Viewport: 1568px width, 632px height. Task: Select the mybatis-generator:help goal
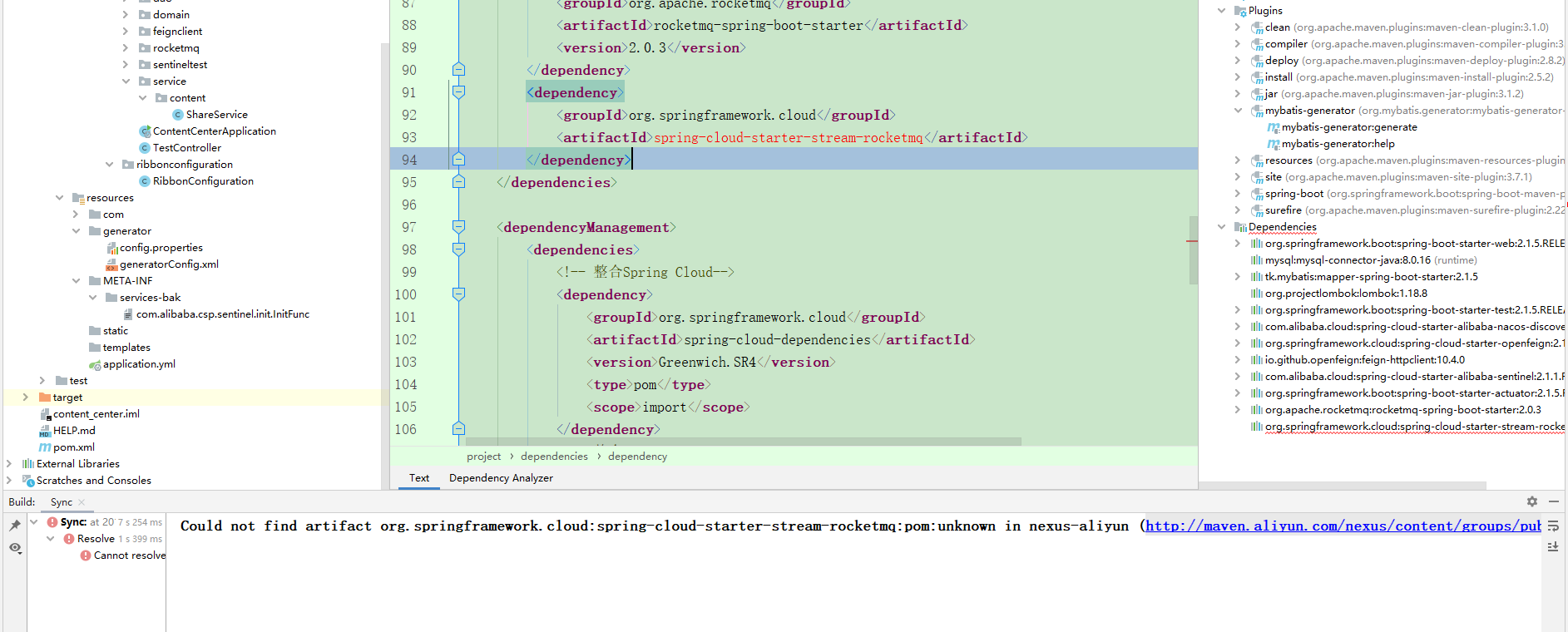coord(1338,144)
